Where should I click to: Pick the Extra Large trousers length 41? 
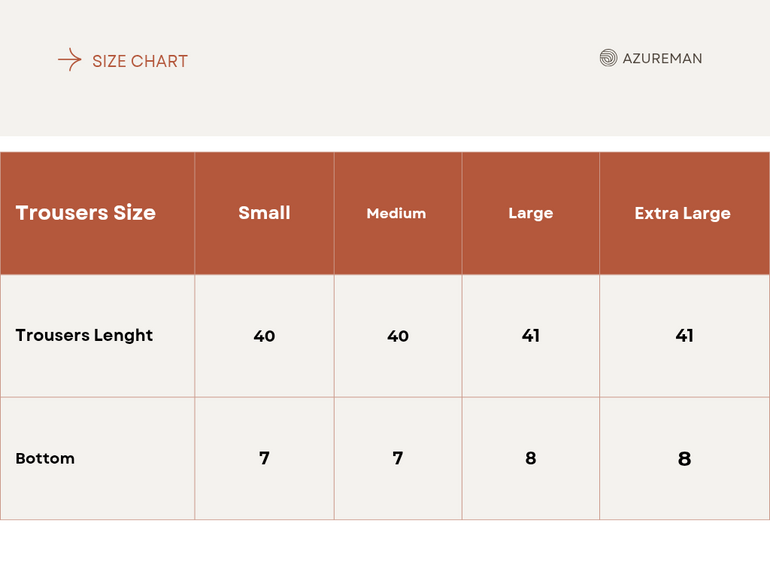[x=684, y=336]
